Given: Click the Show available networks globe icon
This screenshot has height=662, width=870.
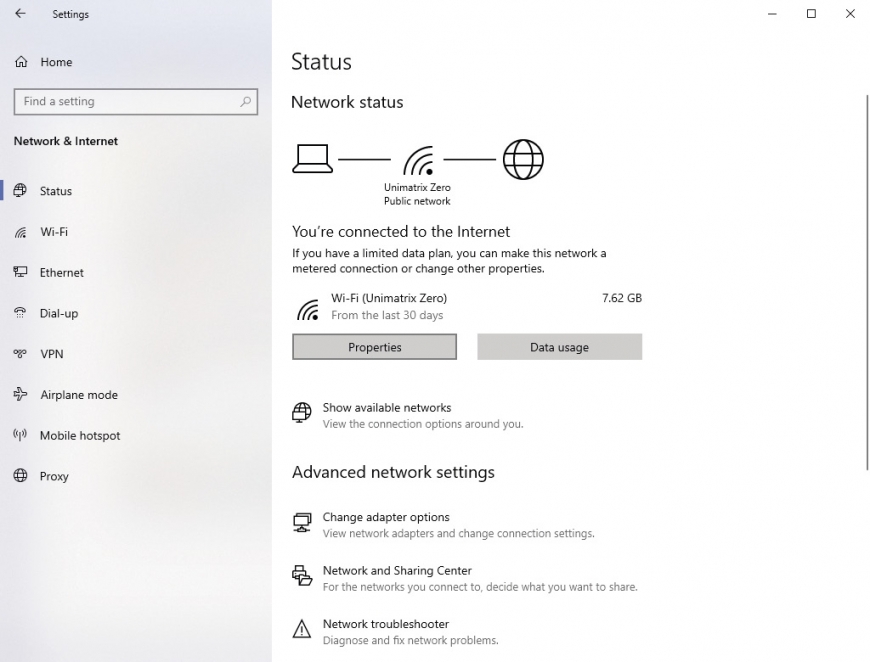Looking at the screenshot, I should click(302, 413).
